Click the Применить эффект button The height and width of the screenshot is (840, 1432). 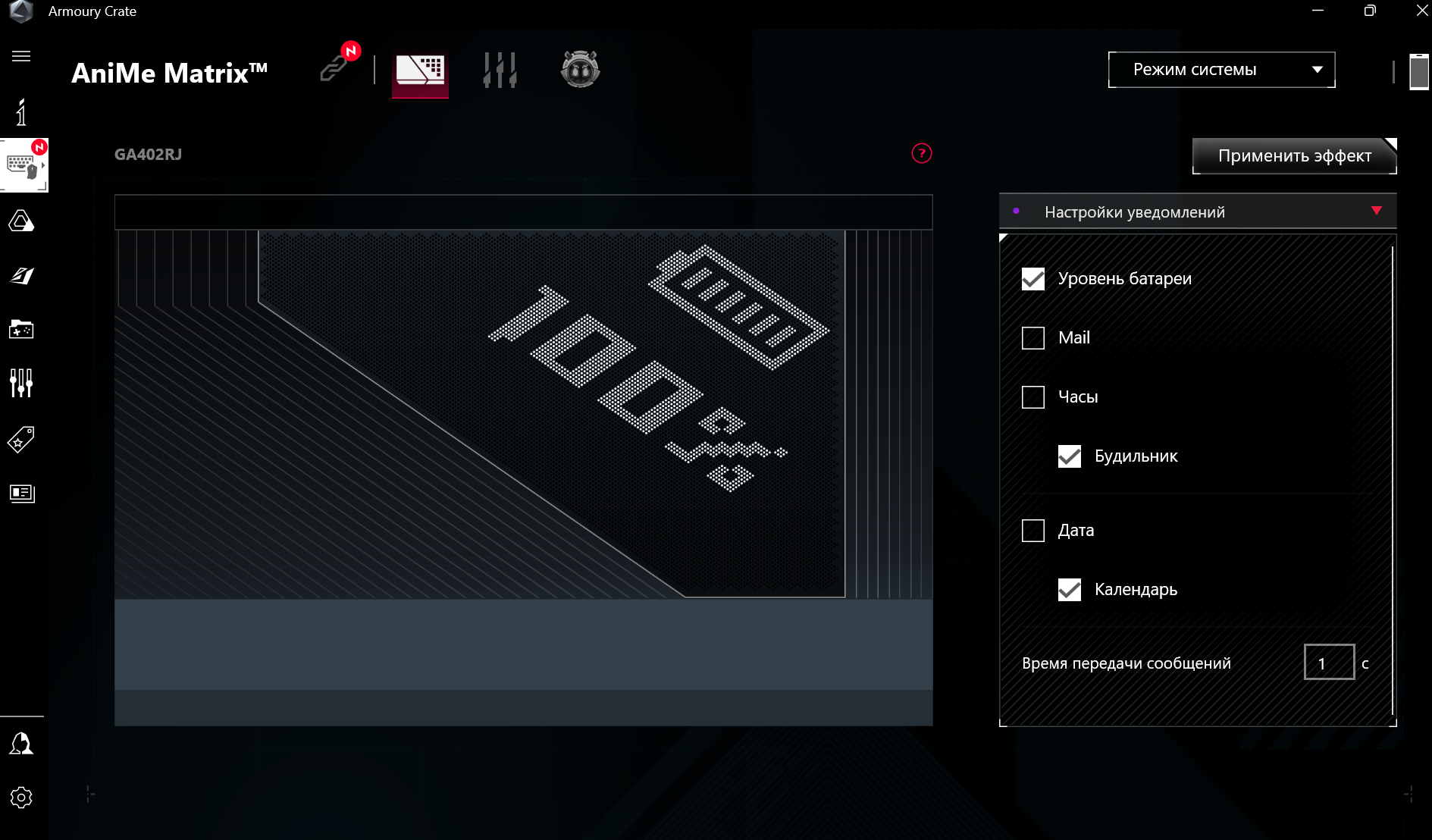(x=1293, y=156)
